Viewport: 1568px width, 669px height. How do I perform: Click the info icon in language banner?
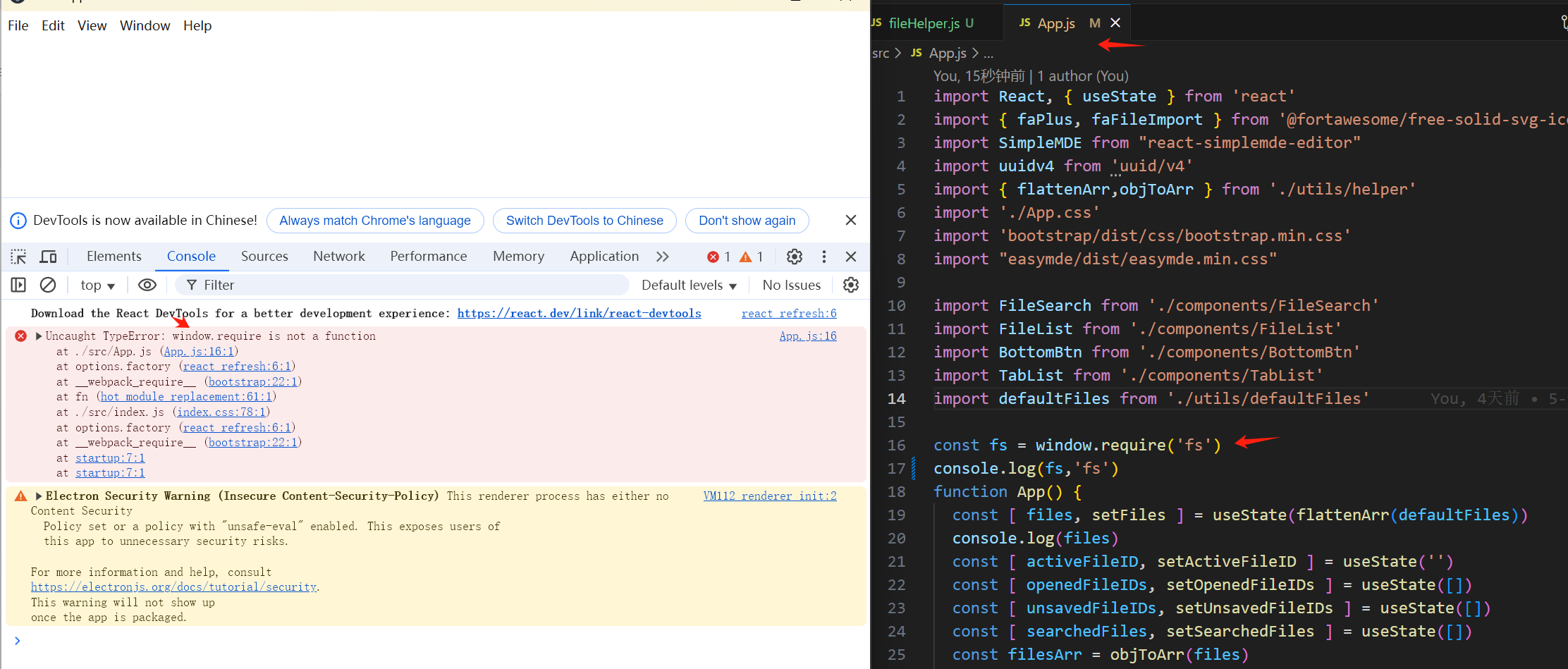pyautogui.click(x=18, y=221)
